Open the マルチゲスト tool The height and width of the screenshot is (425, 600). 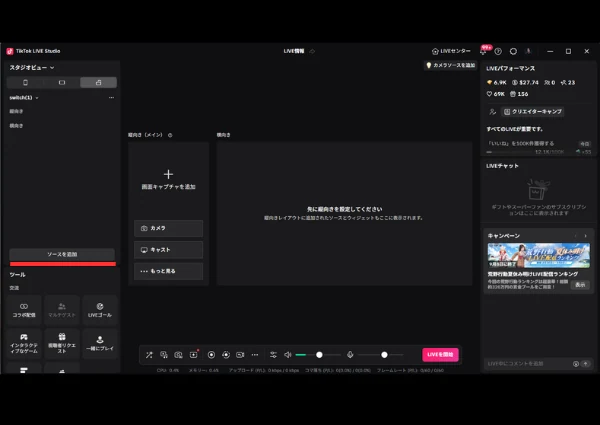click(62, 310)
